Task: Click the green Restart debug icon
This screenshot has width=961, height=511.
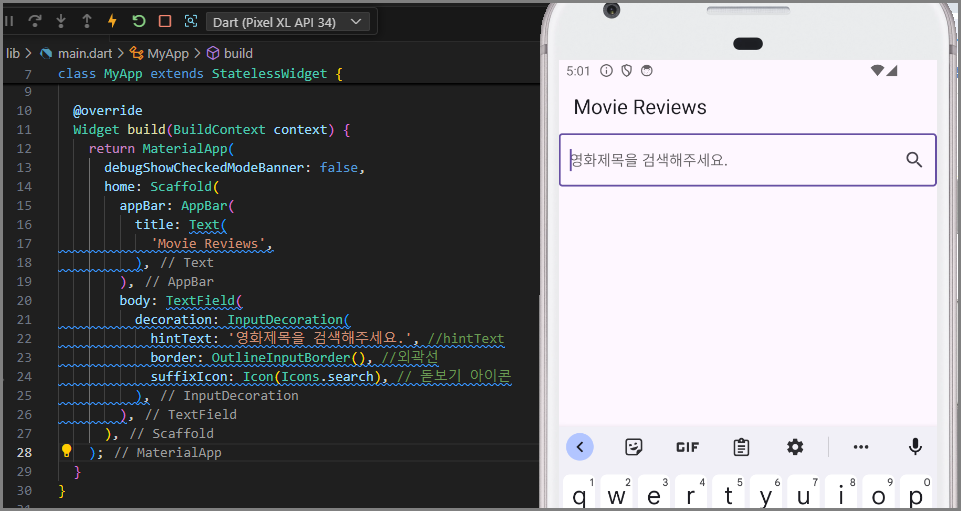Action: pos(139,21)
